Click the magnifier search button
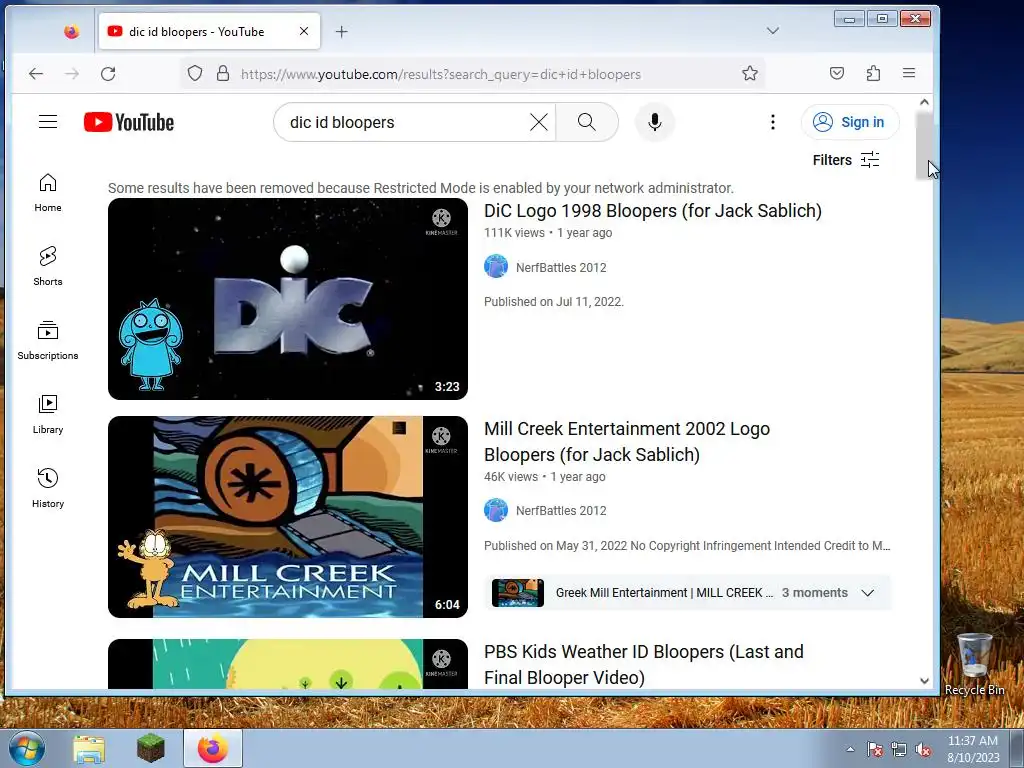The image size is (1024, 768). (586, 122)
